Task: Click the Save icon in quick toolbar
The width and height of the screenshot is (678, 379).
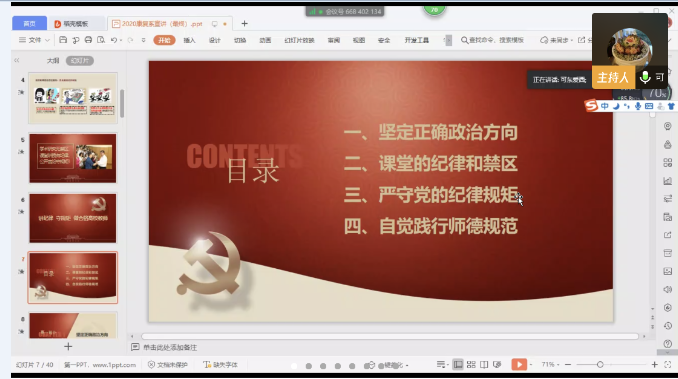Action: click(63, 40)
